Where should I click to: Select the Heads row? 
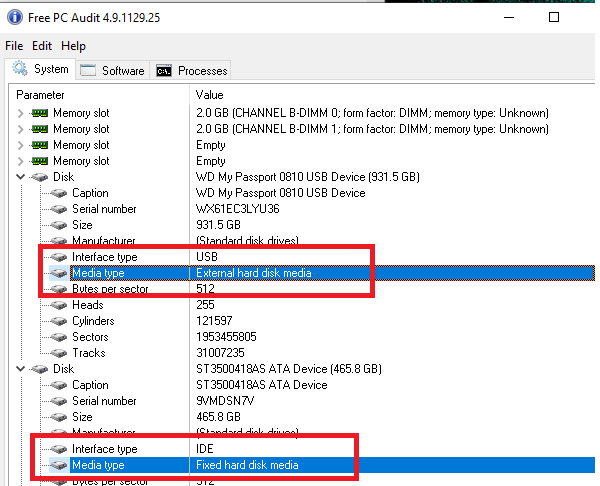pos(302,305)
